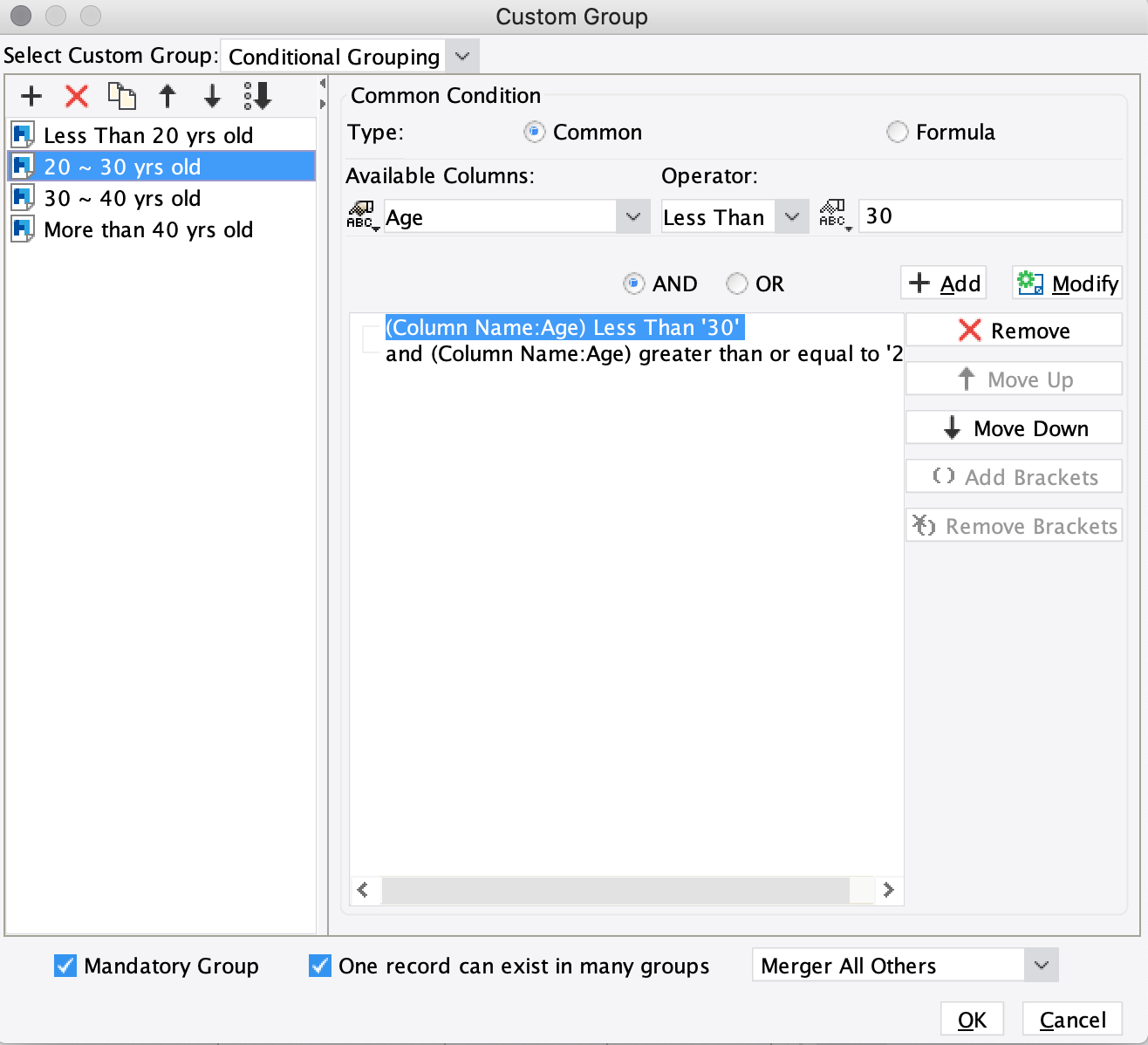This screenshot has width=1148, height=1045.
Task: Open the Merger All Others dropdown
Action: coord(1039,965)
